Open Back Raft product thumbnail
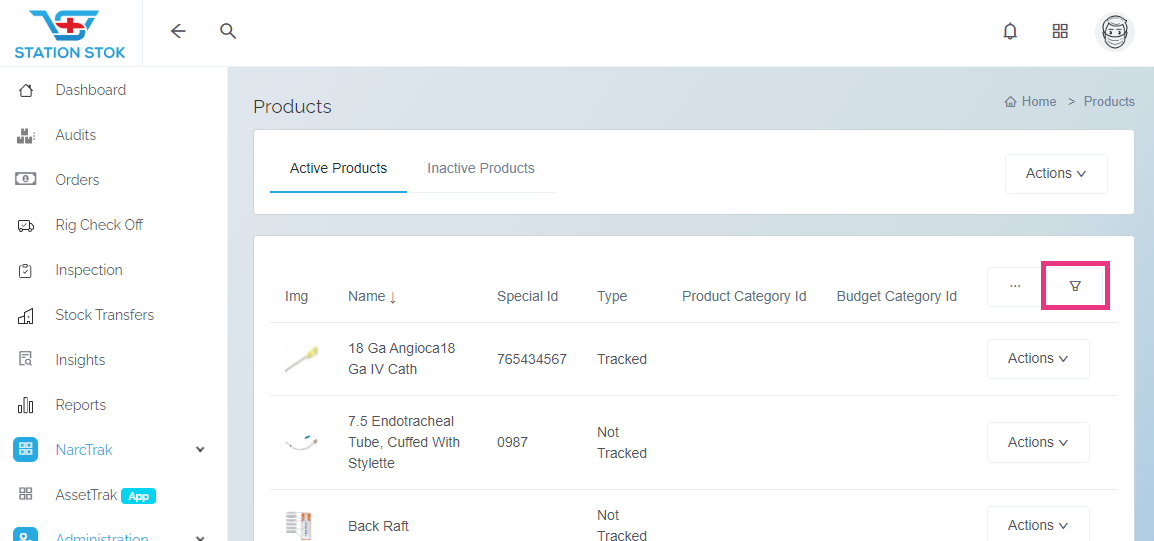 [300, 526]
